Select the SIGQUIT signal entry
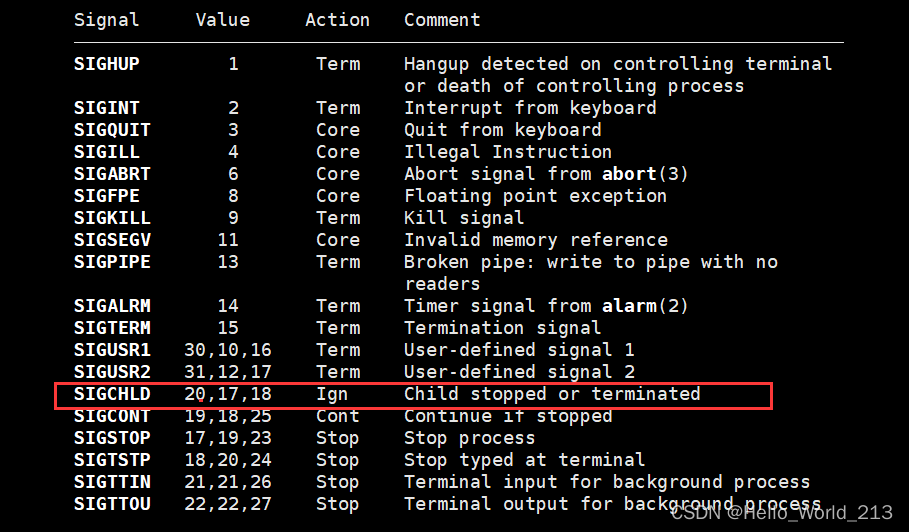The image size is (909, 532). pos(112,130)
